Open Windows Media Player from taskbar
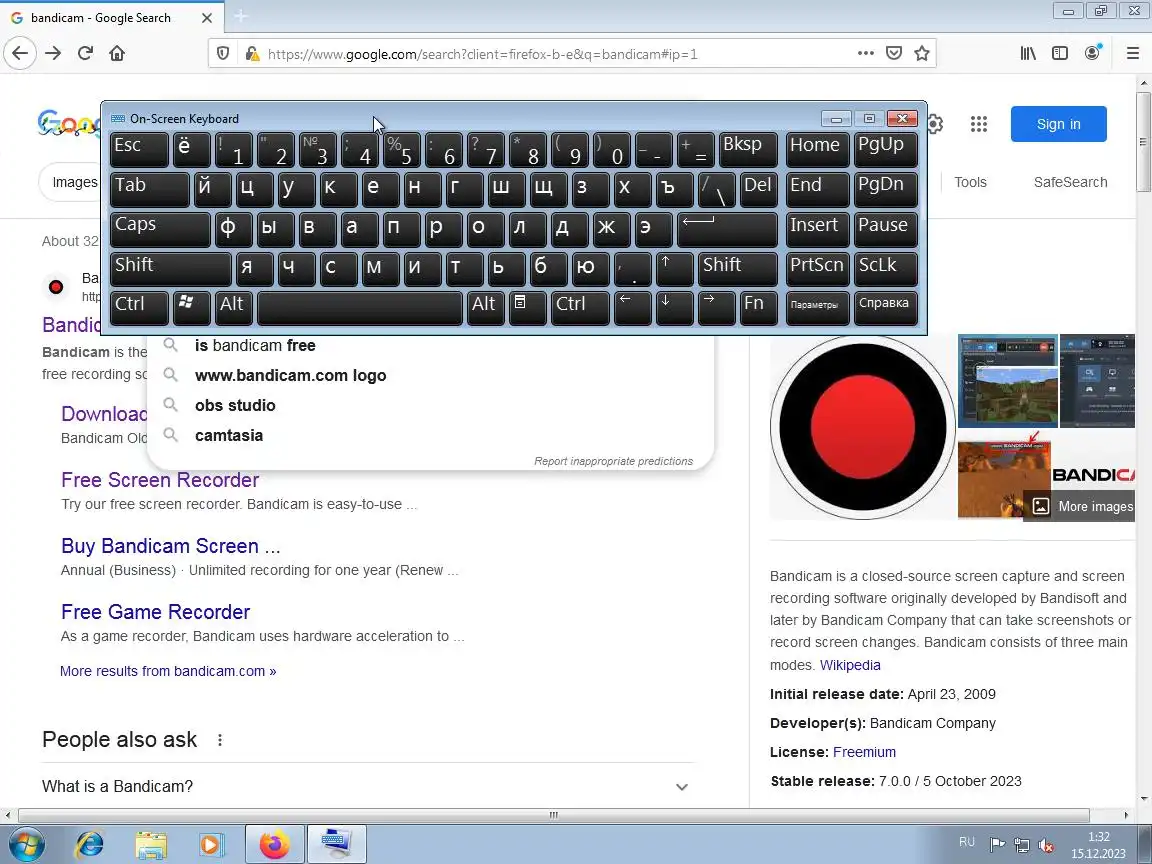1152x864 pixels. [x=212, y=844]
